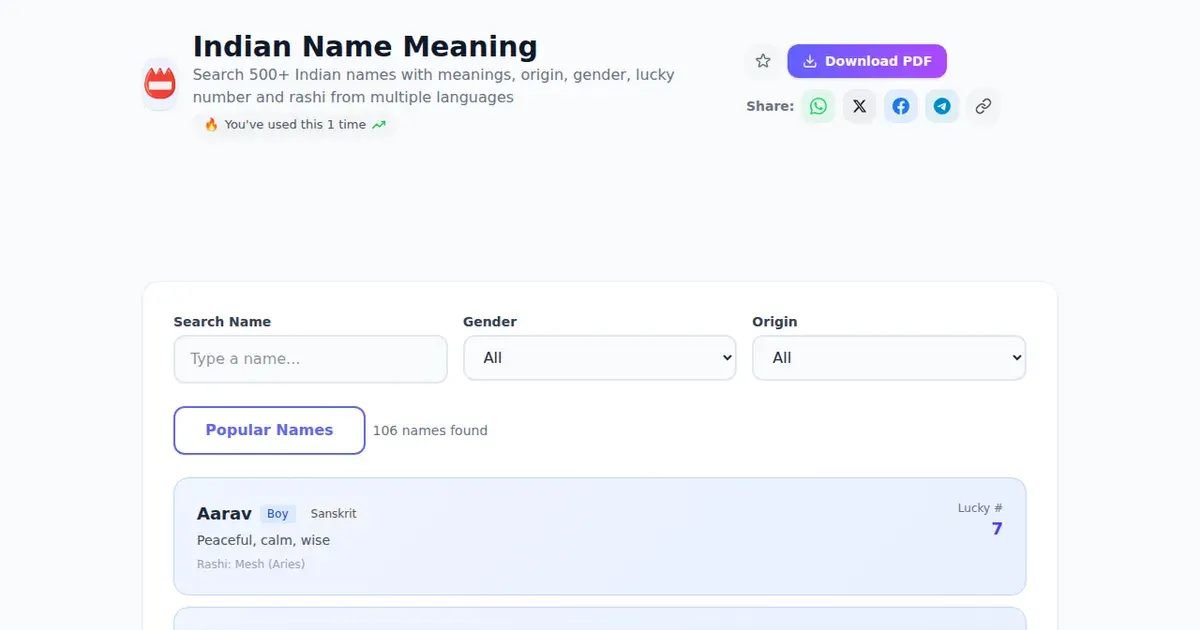This screenshot has height=630, width=1200.
Task: Click the lucky number 7 value
Action: click(997, 529)
